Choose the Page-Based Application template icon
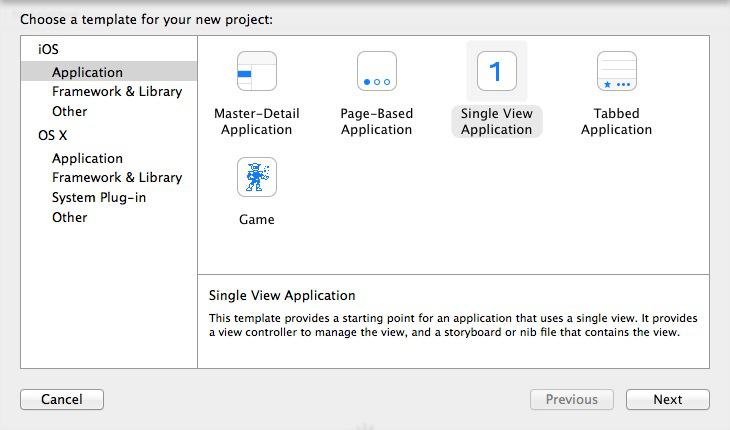 coord(376,72)
